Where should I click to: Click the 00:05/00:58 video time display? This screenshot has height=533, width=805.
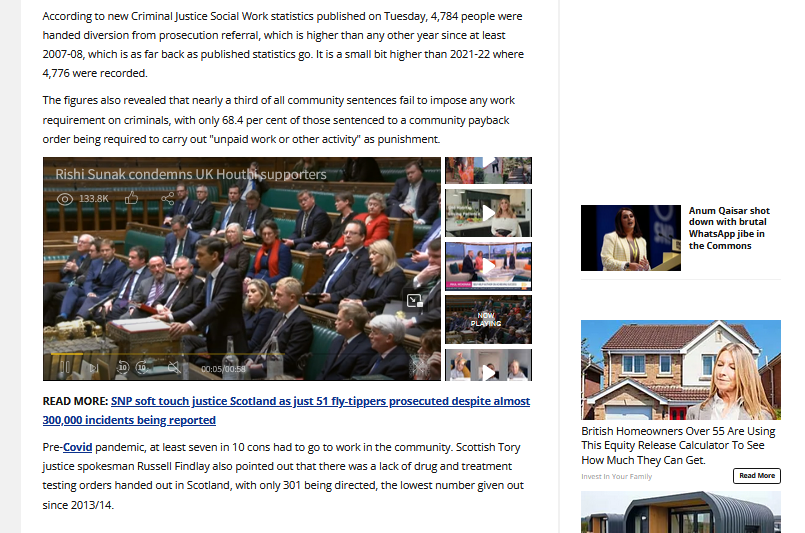[223, 369]
